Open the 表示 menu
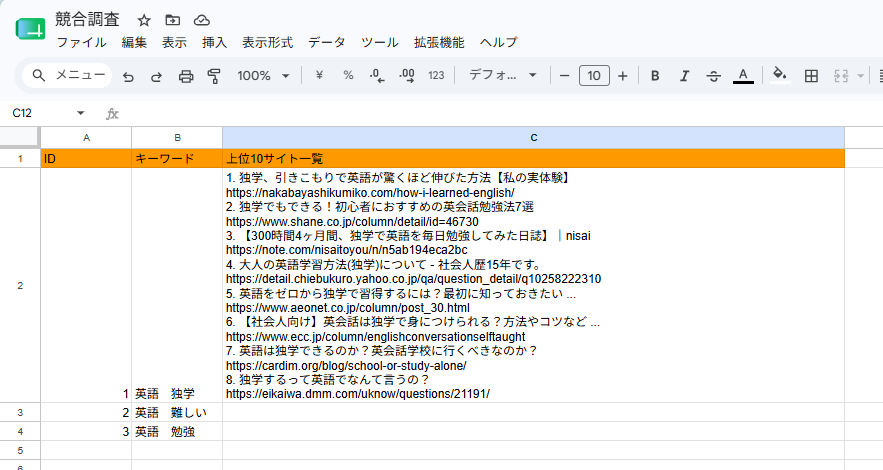Image resolution: width=883 pixels, height=470 pixels. (x=175, y=42)
